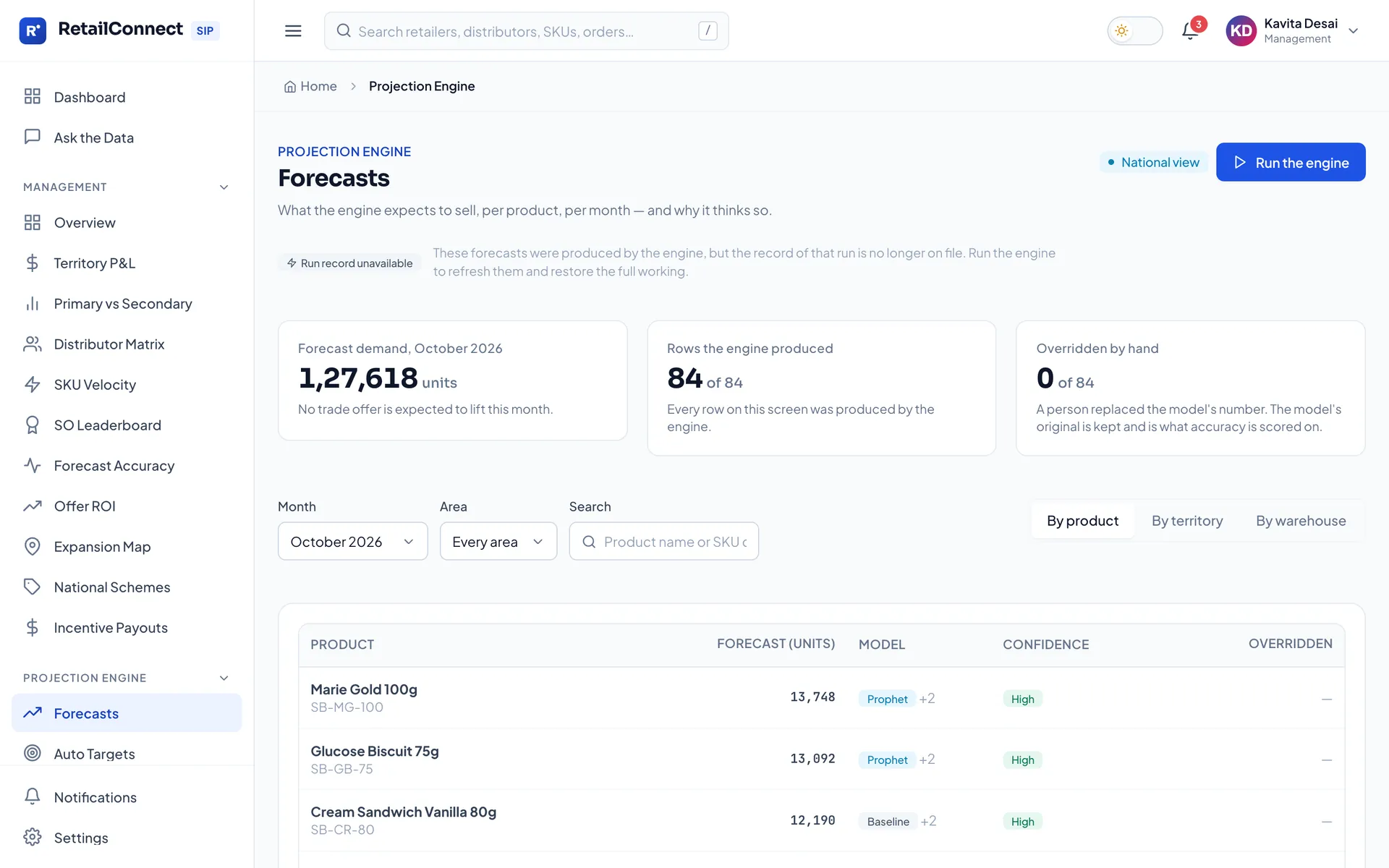Click the SO Leaderboard award icon
The width and height of the screenshot is (1389, 868).
tap(33, 425)
